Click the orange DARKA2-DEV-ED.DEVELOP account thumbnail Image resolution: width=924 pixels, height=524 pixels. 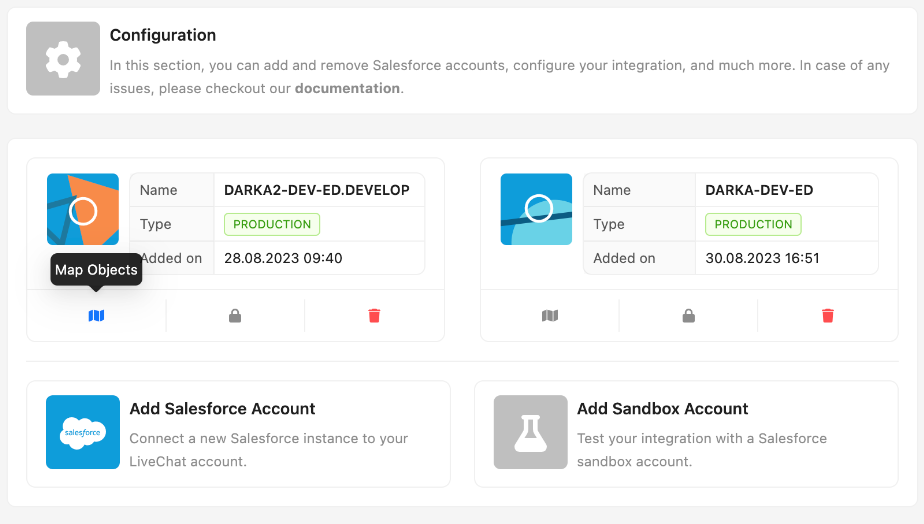click(x=83, y=210)
